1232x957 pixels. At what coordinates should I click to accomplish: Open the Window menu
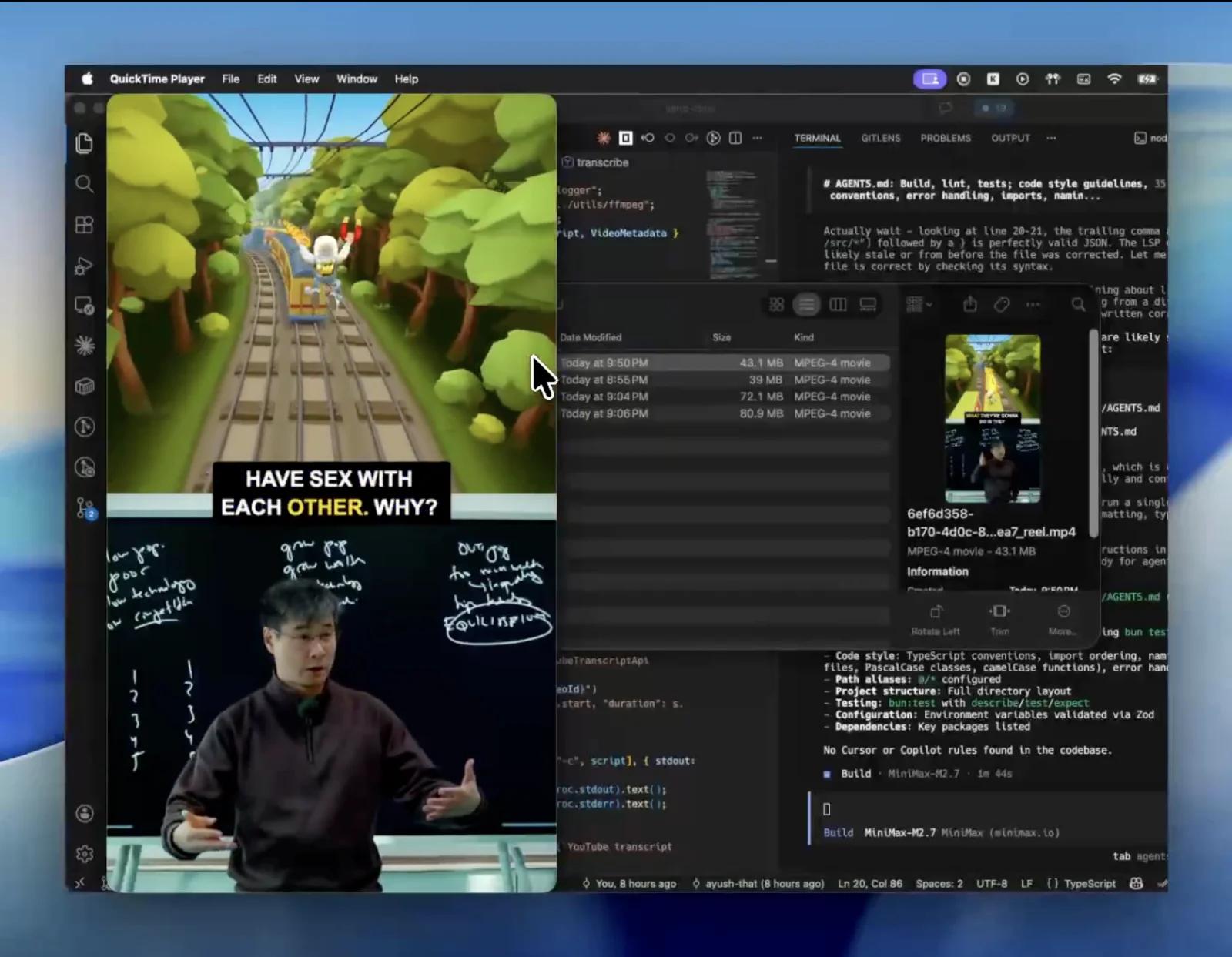(x=357, y=79)
